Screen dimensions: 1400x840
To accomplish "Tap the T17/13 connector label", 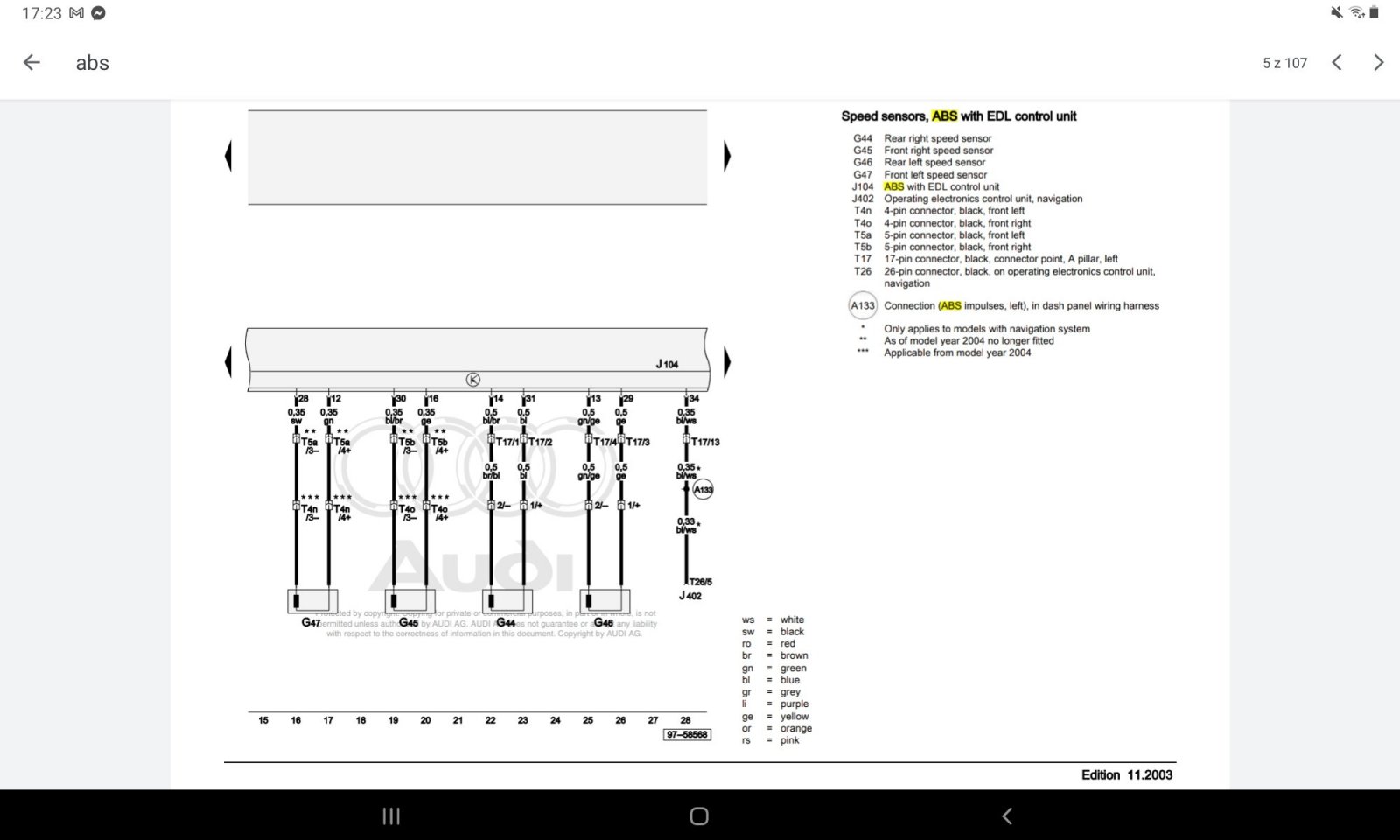I will (705, 443).
